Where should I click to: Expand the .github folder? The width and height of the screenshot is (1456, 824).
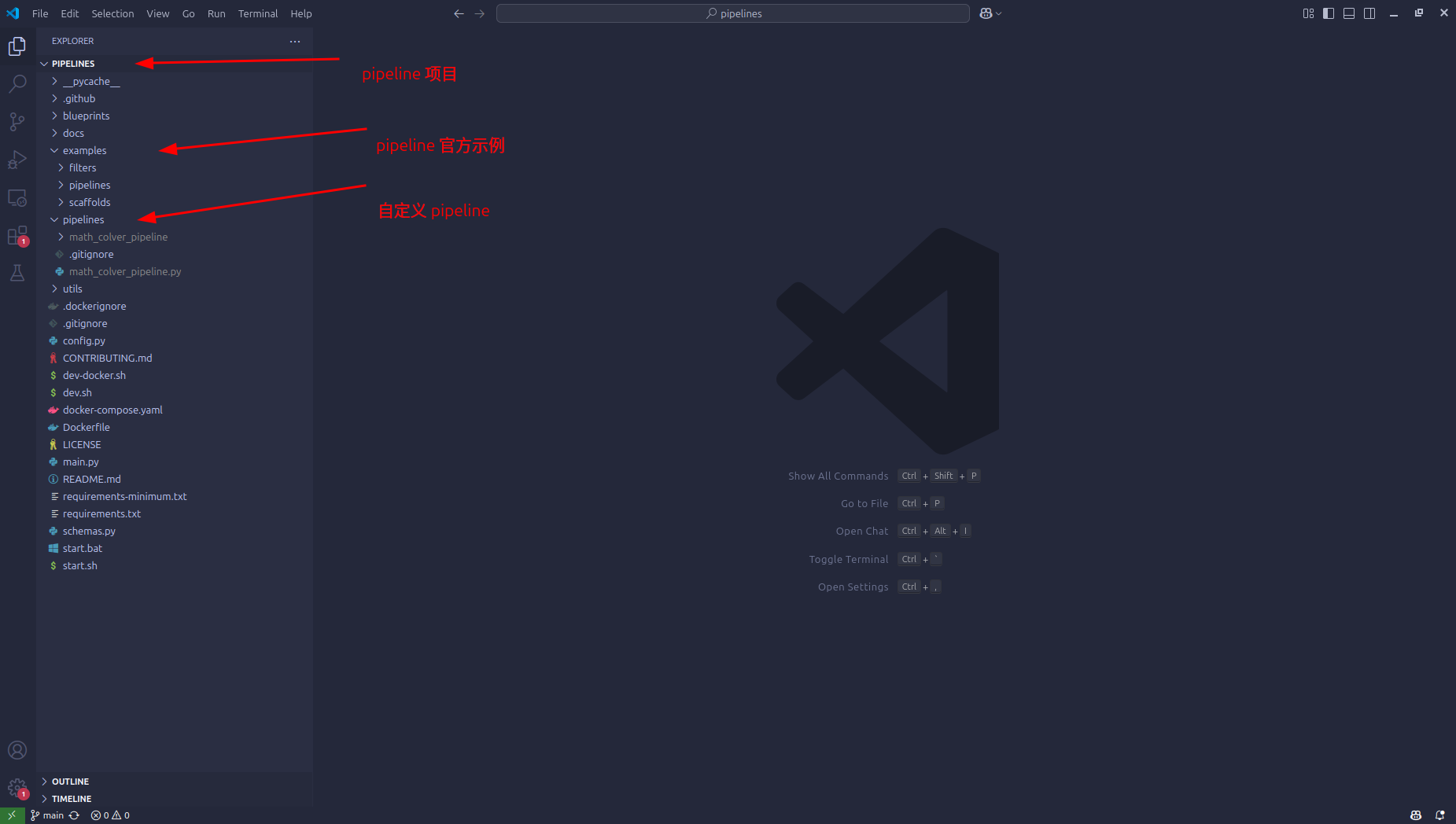(175, 98)
